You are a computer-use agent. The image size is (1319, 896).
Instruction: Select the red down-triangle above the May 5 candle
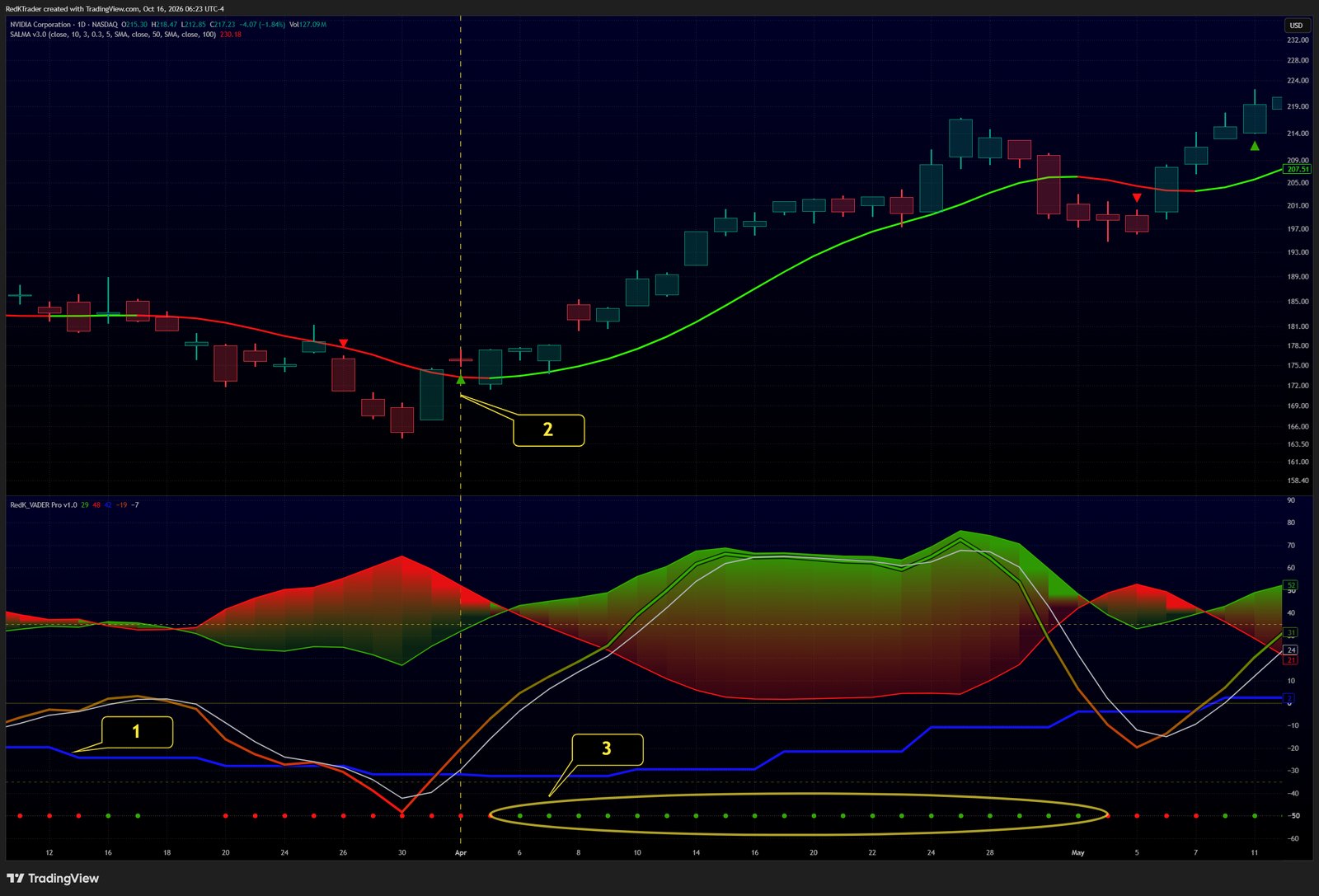(x=1137, y=198)
